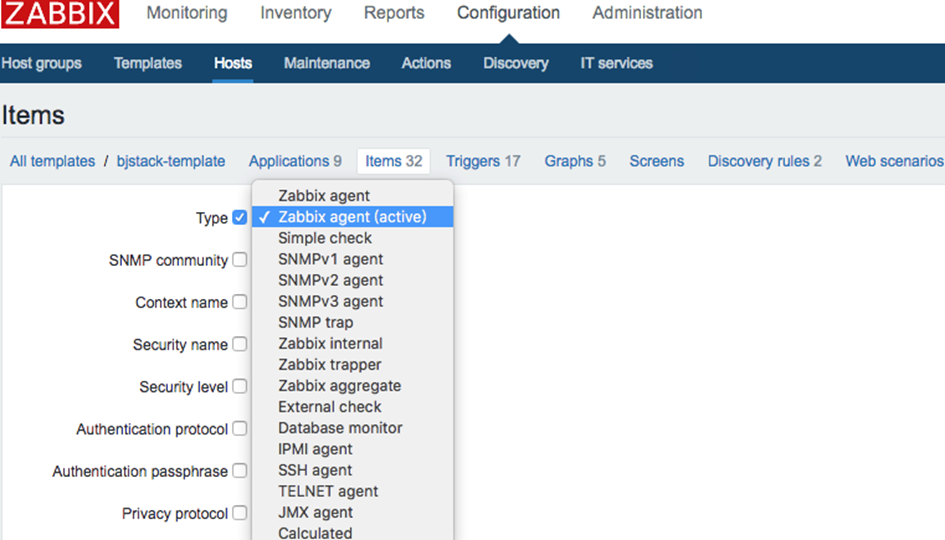Open Web scenarios link
The image size is (945, 540).
[x=894, y=162]
